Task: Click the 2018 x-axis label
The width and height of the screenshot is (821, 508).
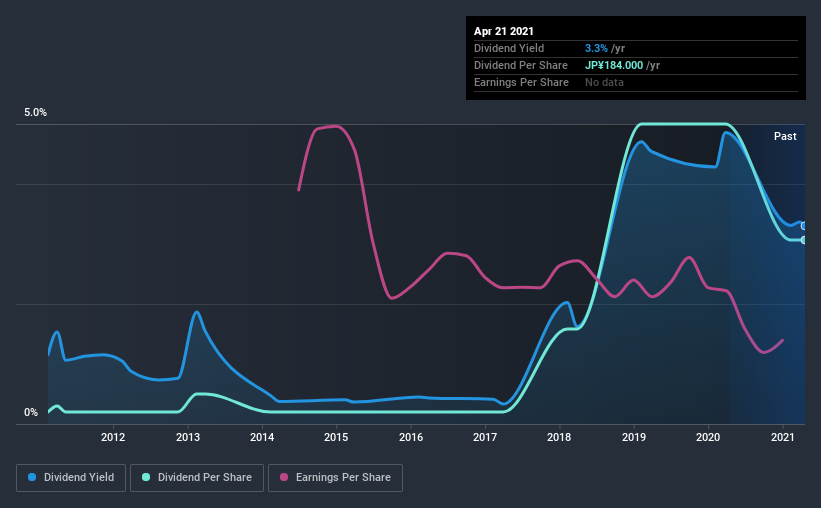Action: click(559, 437)
